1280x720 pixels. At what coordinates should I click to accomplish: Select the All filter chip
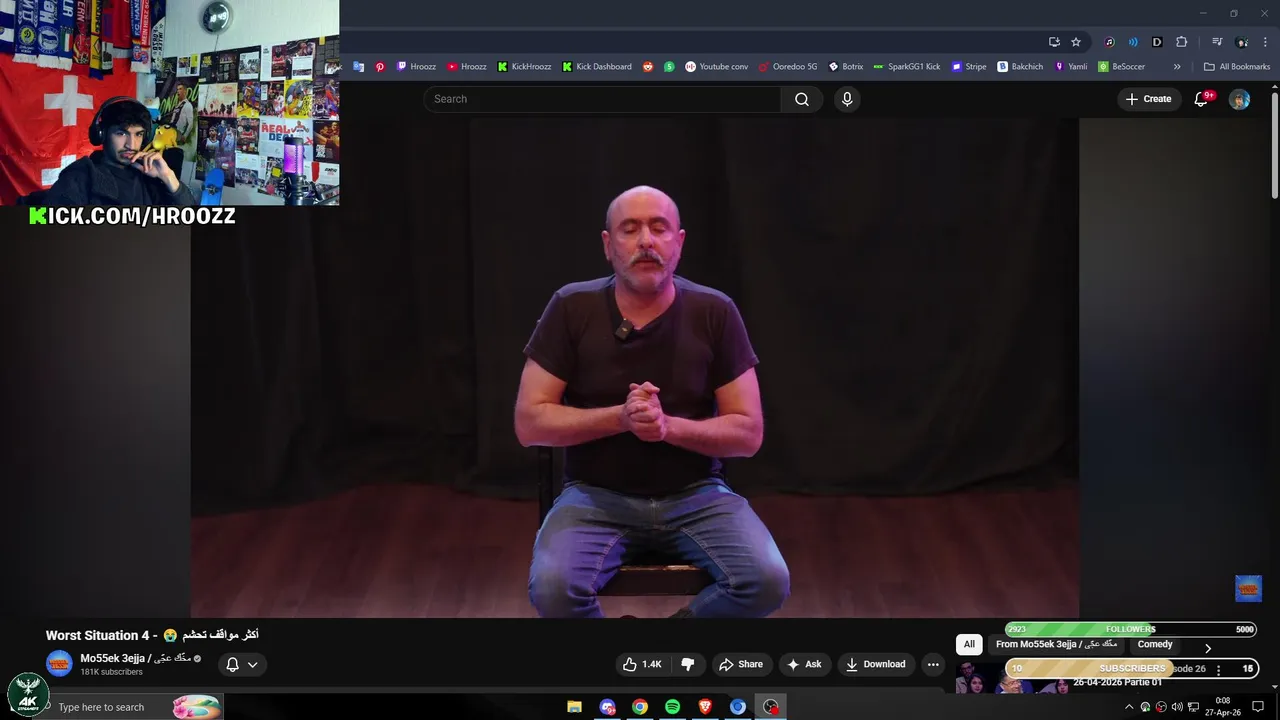969,644
